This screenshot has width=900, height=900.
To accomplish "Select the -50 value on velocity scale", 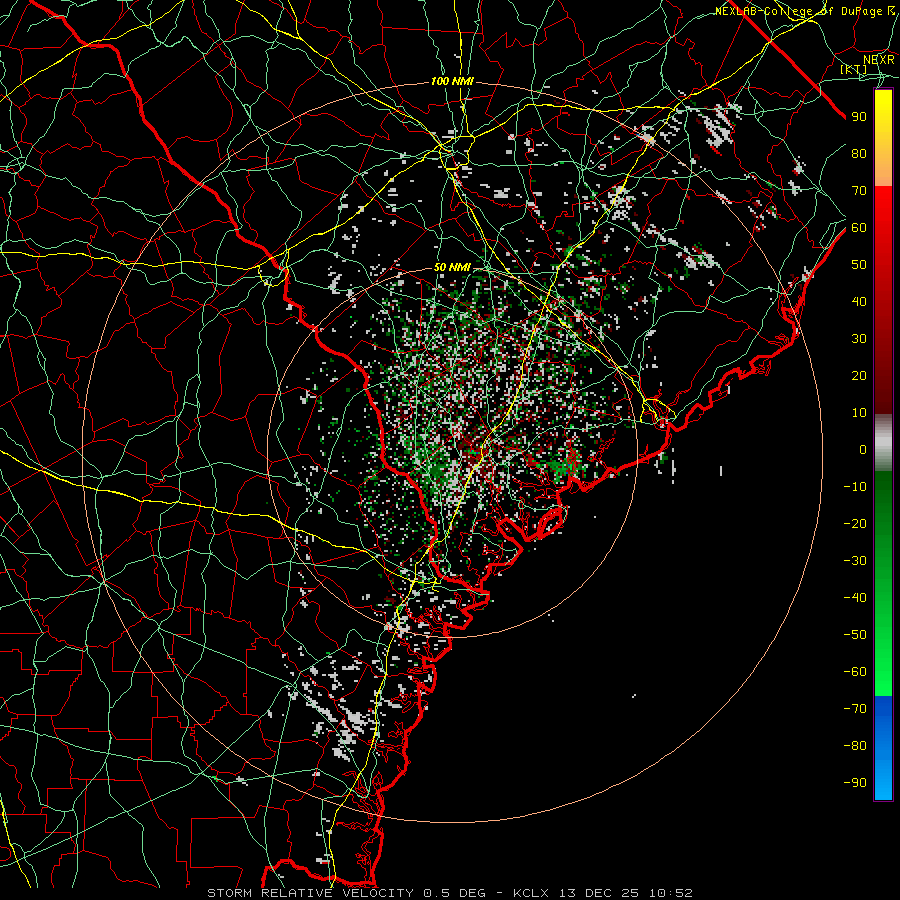I will point(855,634).
